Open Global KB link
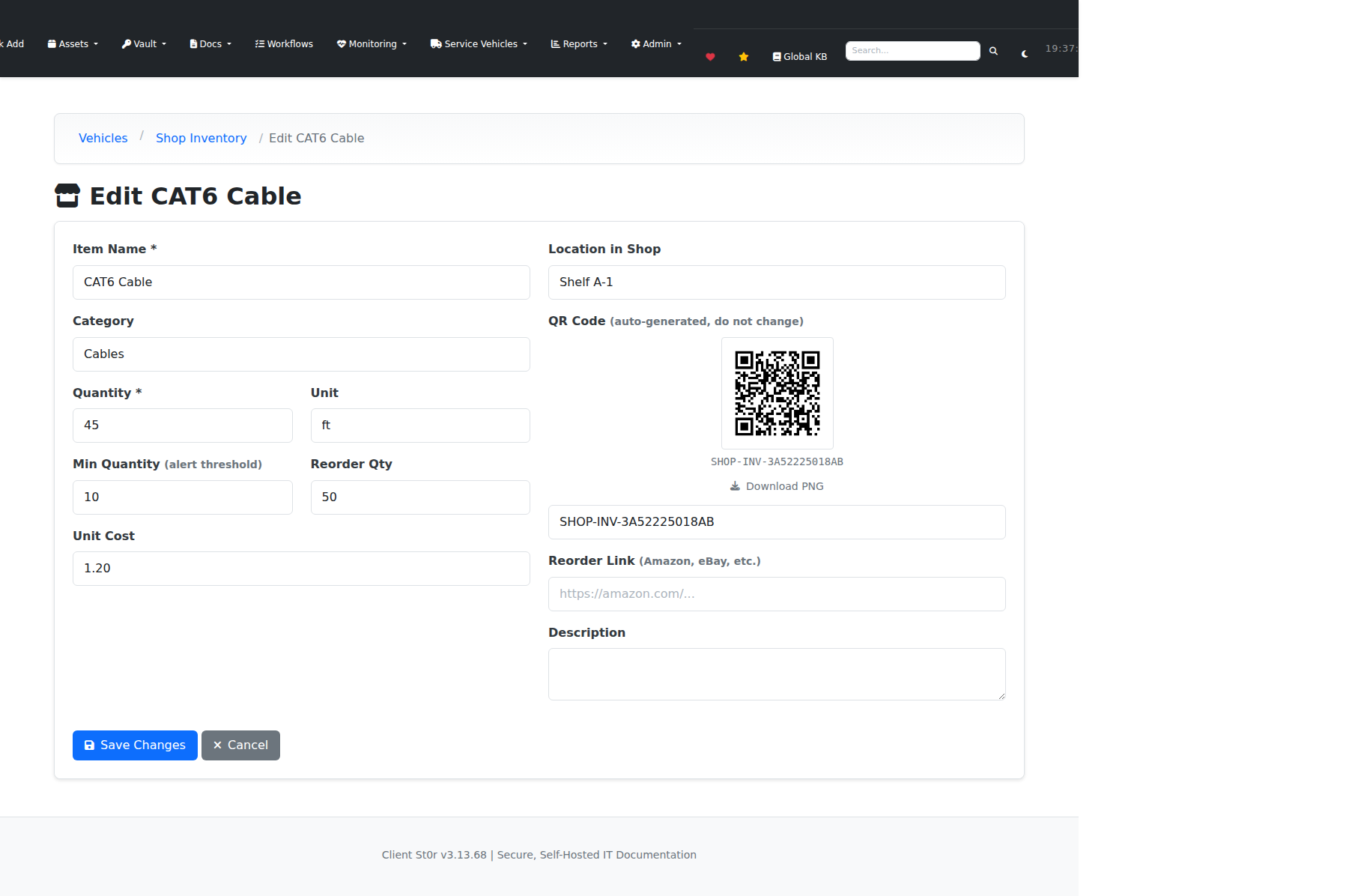 pyautogui.click(x=800, y=57)
